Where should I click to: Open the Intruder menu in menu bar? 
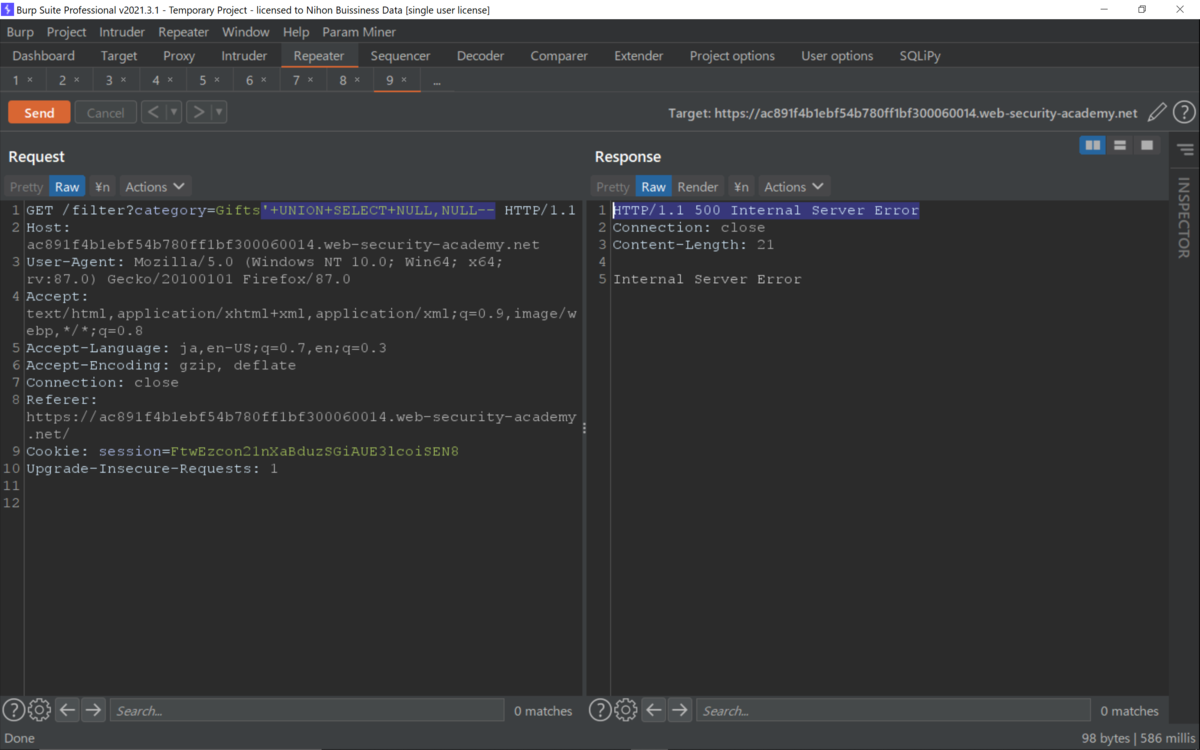click(122, 32)
